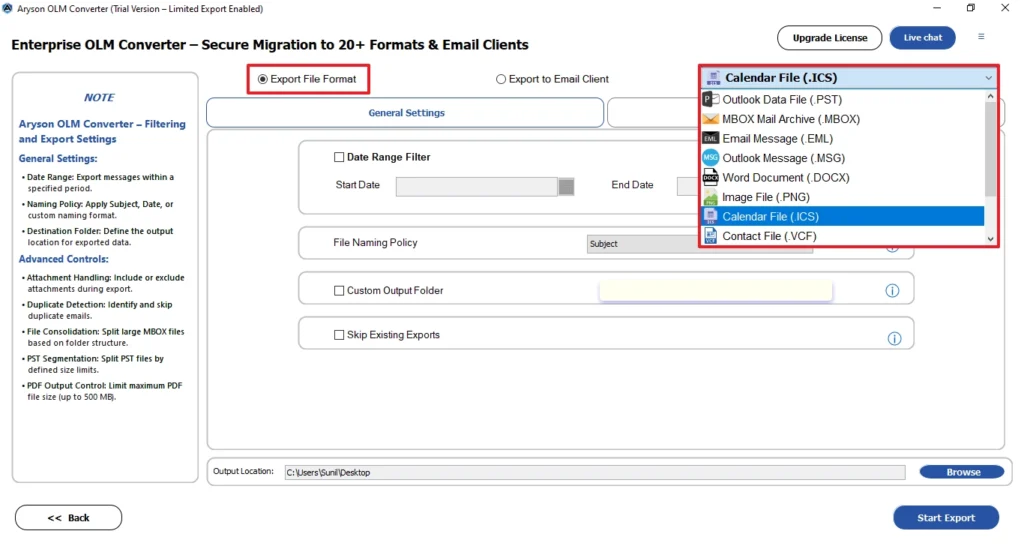Click the format list scroll-up arrow
This screenshot has height=546, width=1024.
coord(991,96)
